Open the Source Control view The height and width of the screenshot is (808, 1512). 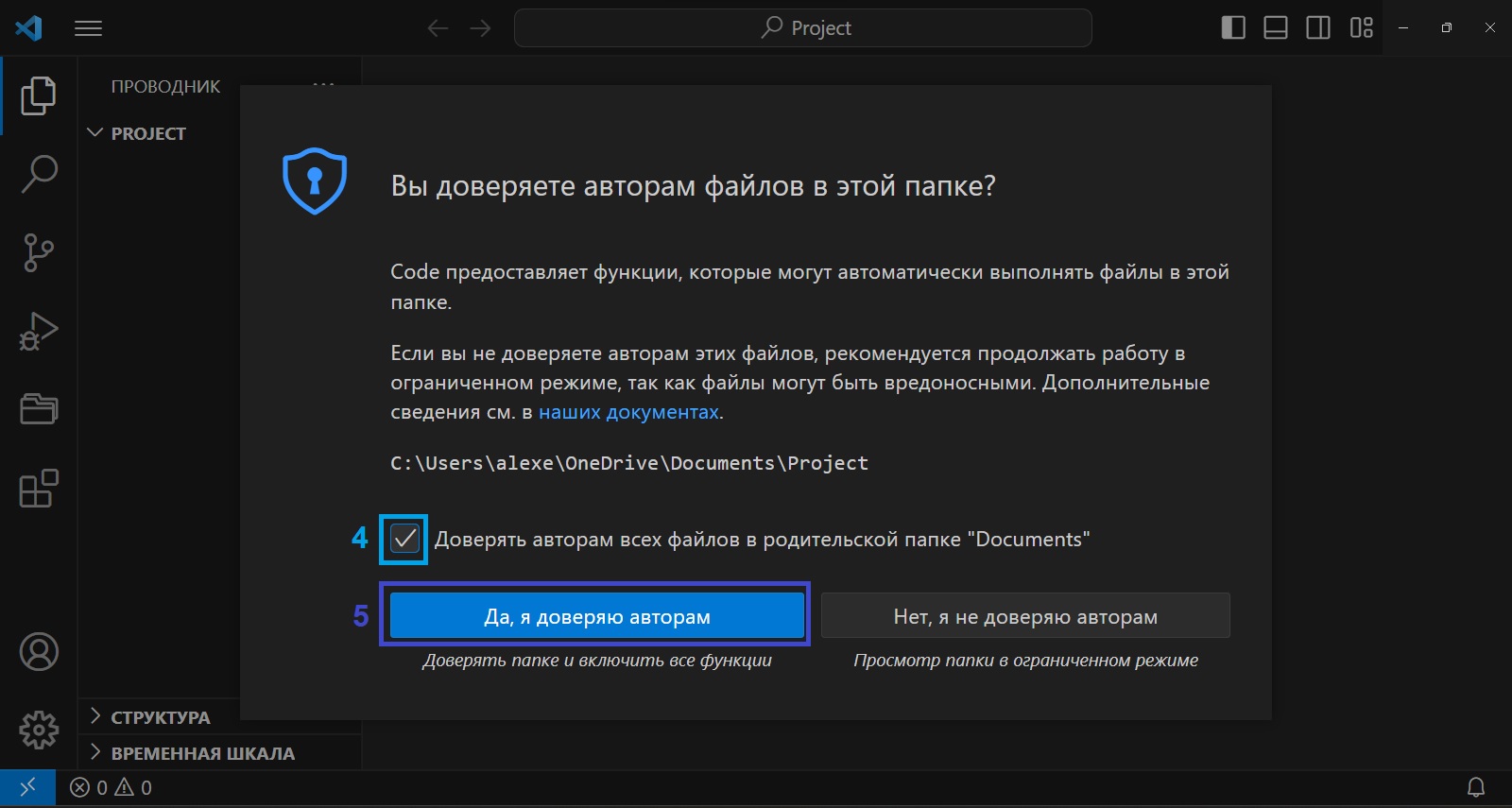[39, 252]
